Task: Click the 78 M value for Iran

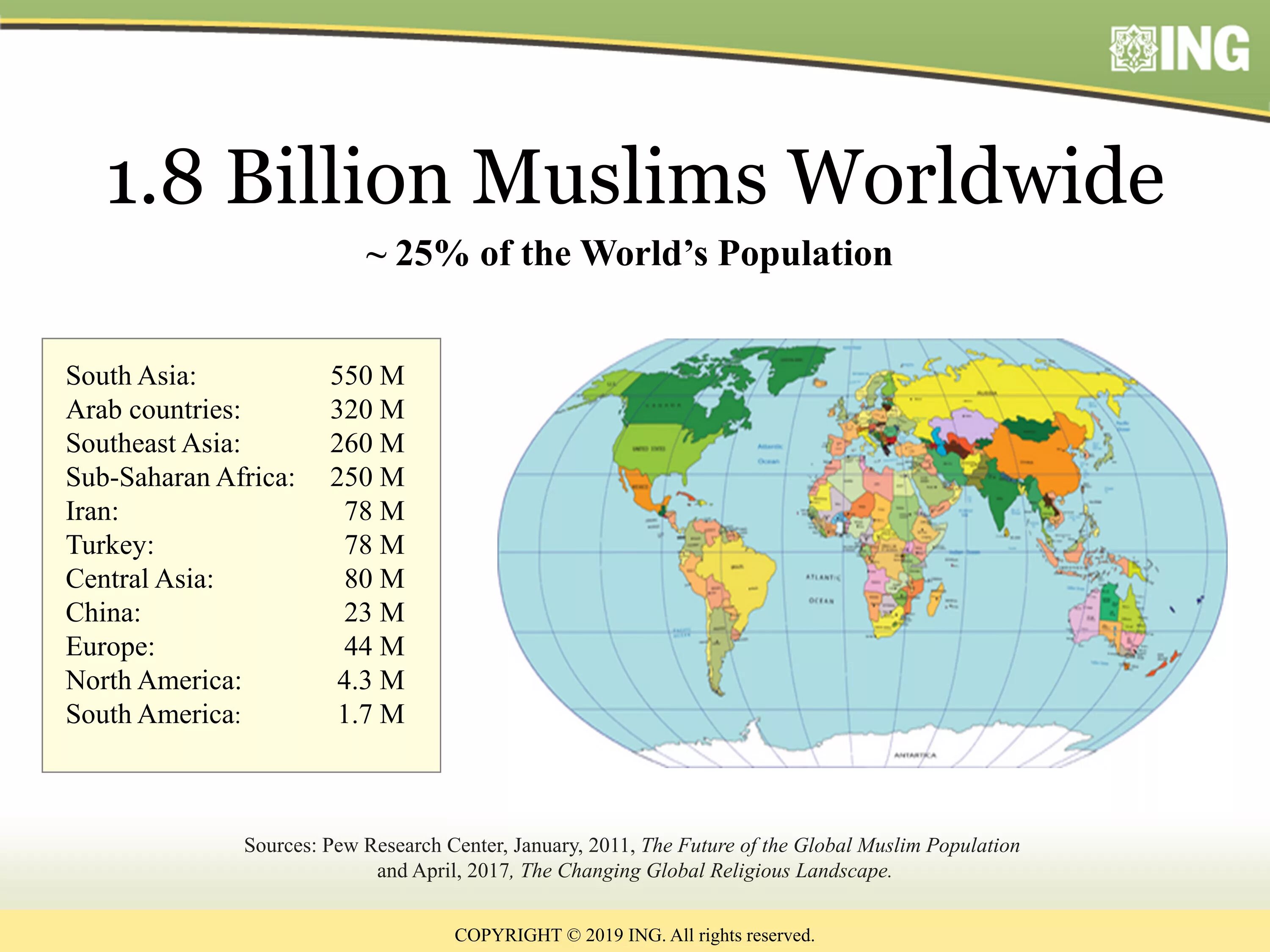Action: tap(374, 511)
